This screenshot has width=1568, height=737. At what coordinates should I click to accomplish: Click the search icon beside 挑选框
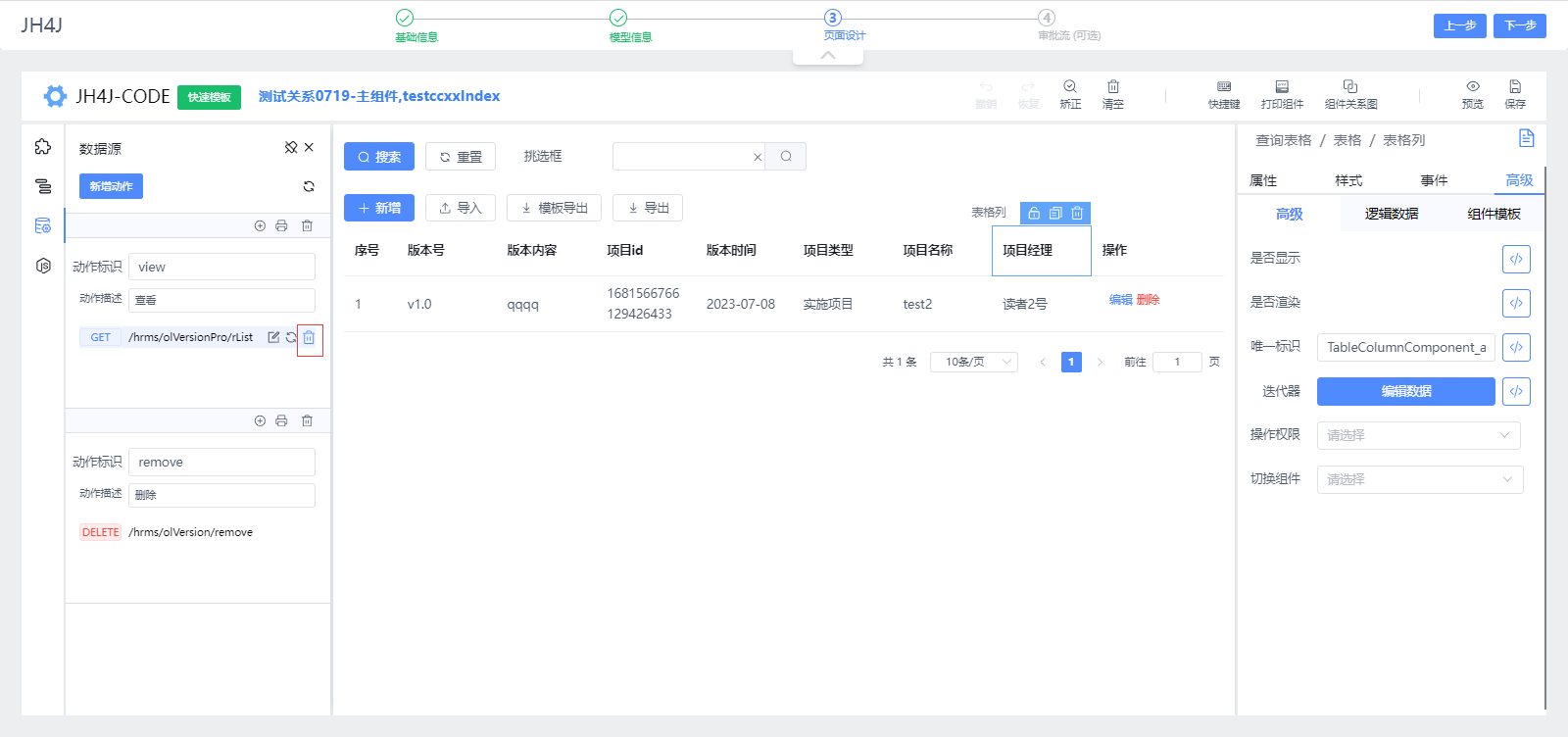click(786, 156)
